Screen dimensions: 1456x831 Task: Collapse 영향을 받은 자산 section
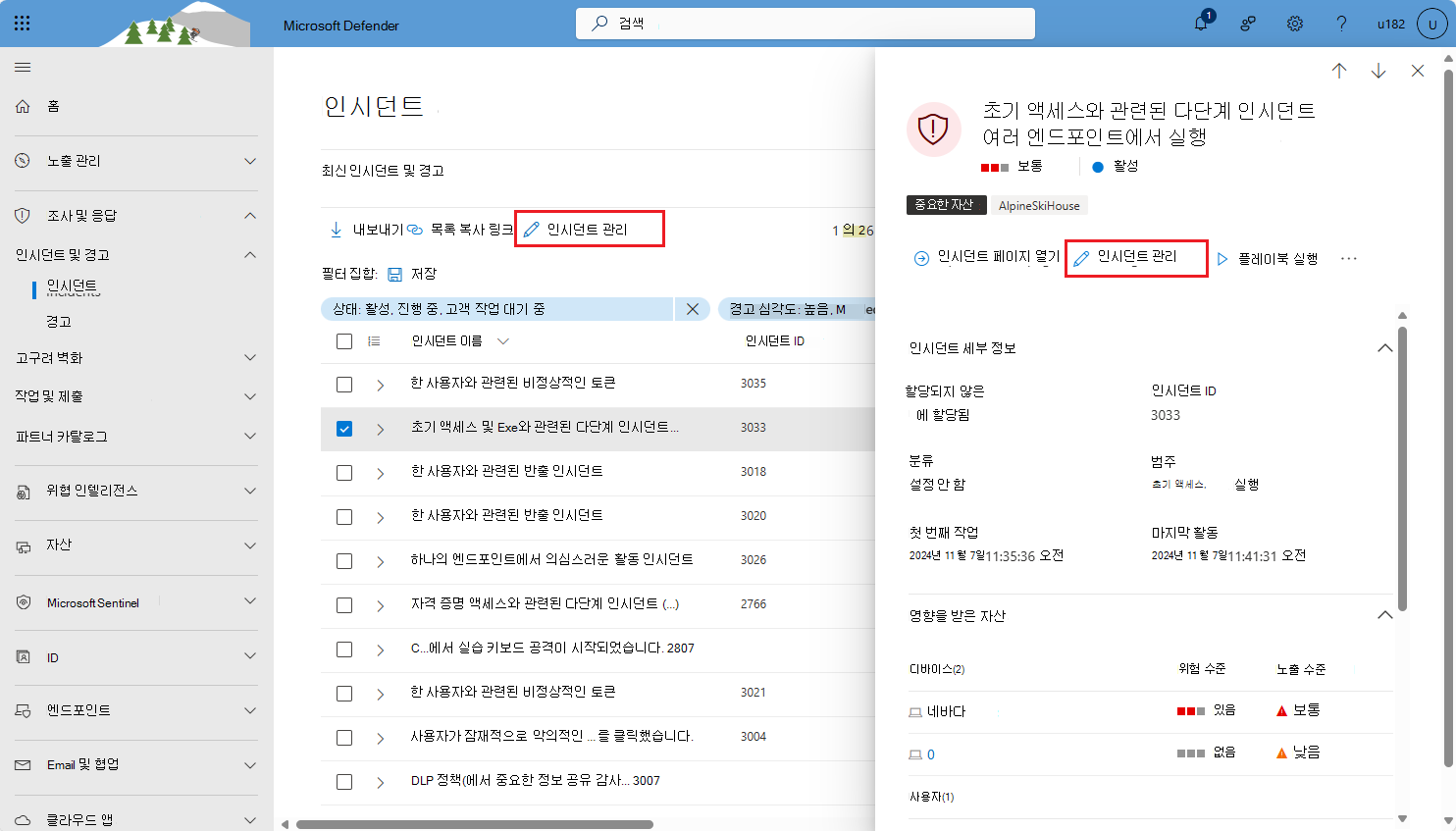click(x=1384, y=615)
